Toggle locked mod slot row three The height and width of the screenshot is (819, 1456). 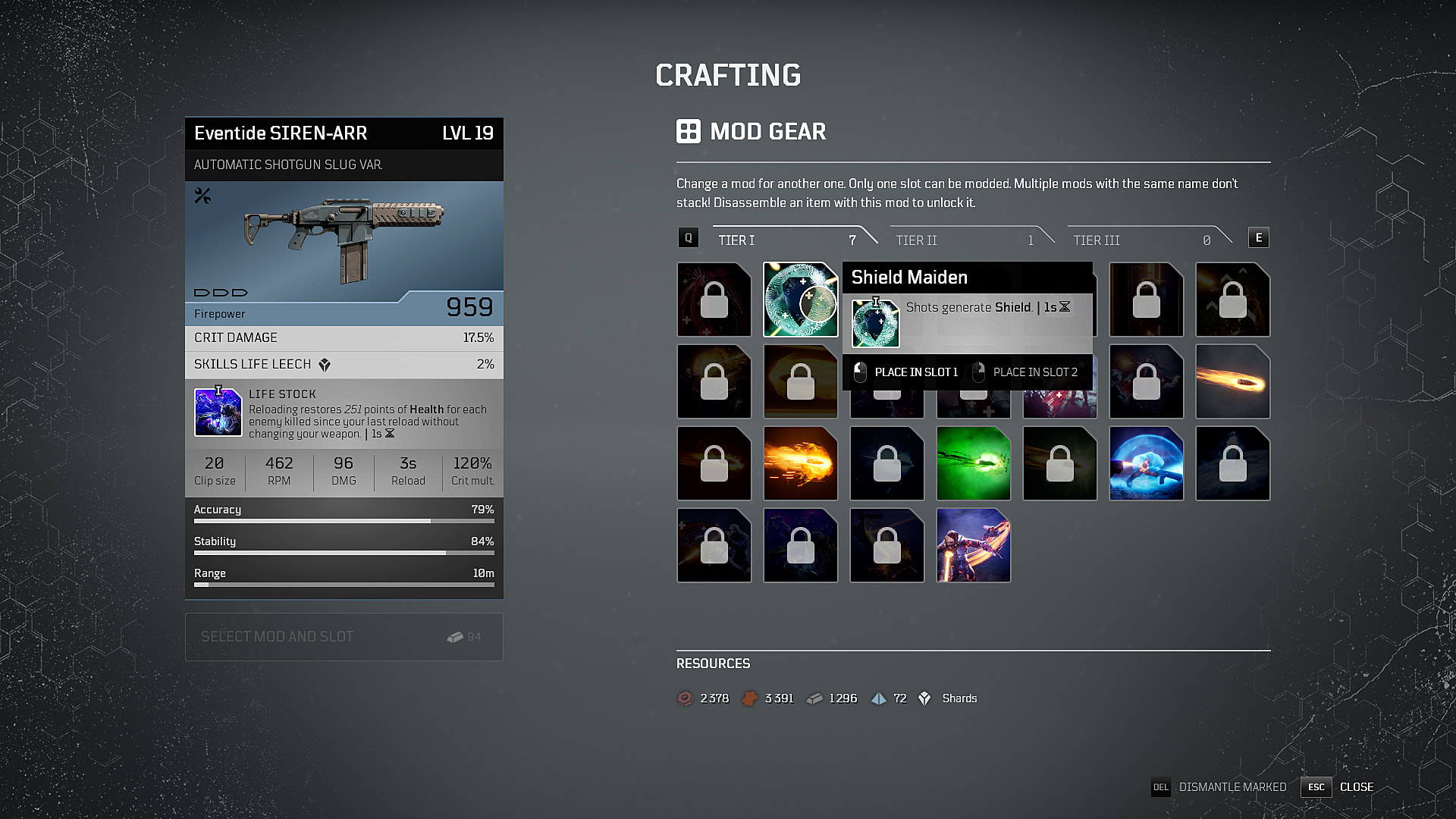[x=714, y=463]
